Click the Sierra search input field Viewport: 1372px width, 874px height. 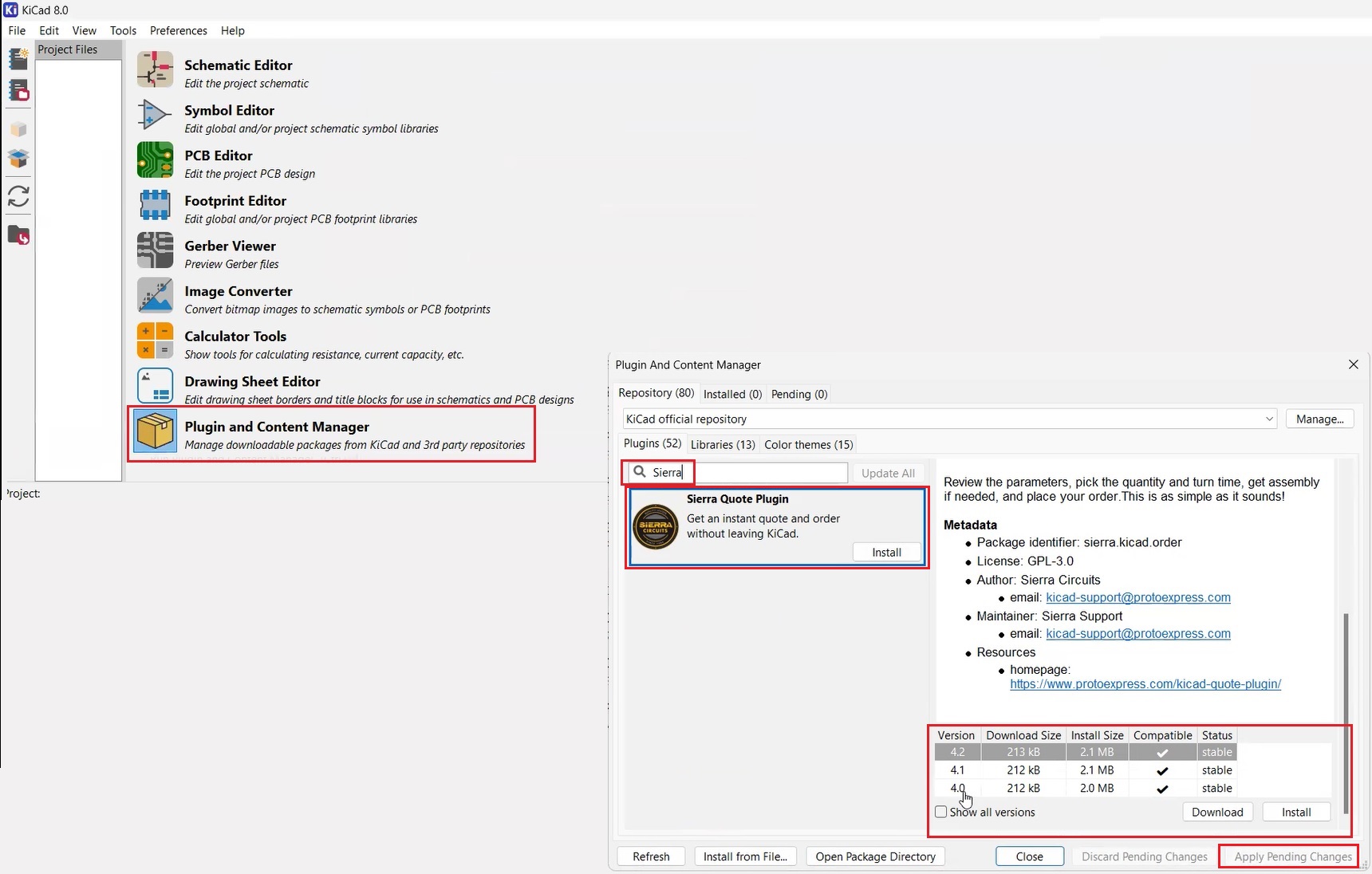(738, 472)
